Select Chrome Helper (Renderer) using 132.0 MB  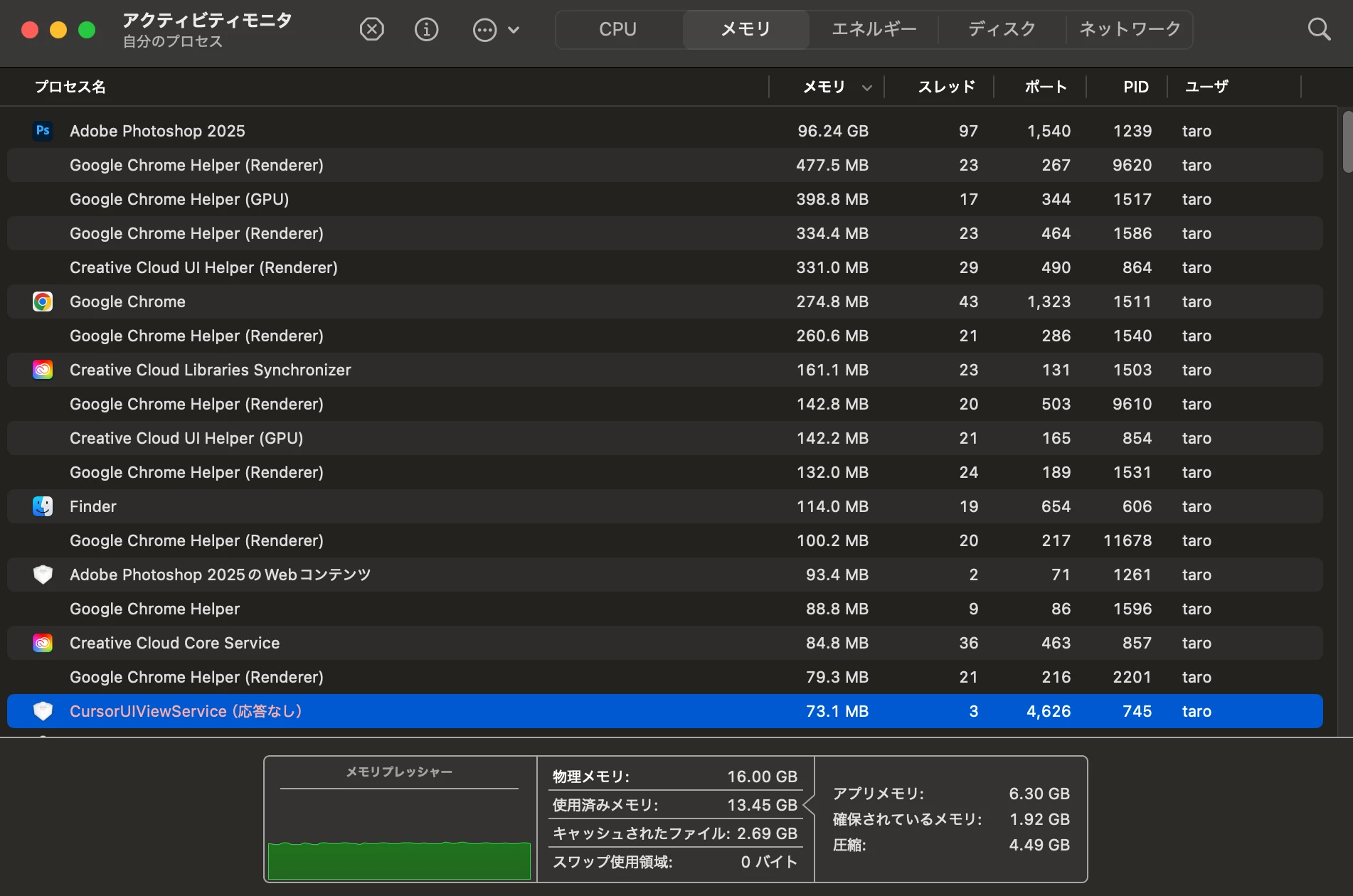coord(665,472)
